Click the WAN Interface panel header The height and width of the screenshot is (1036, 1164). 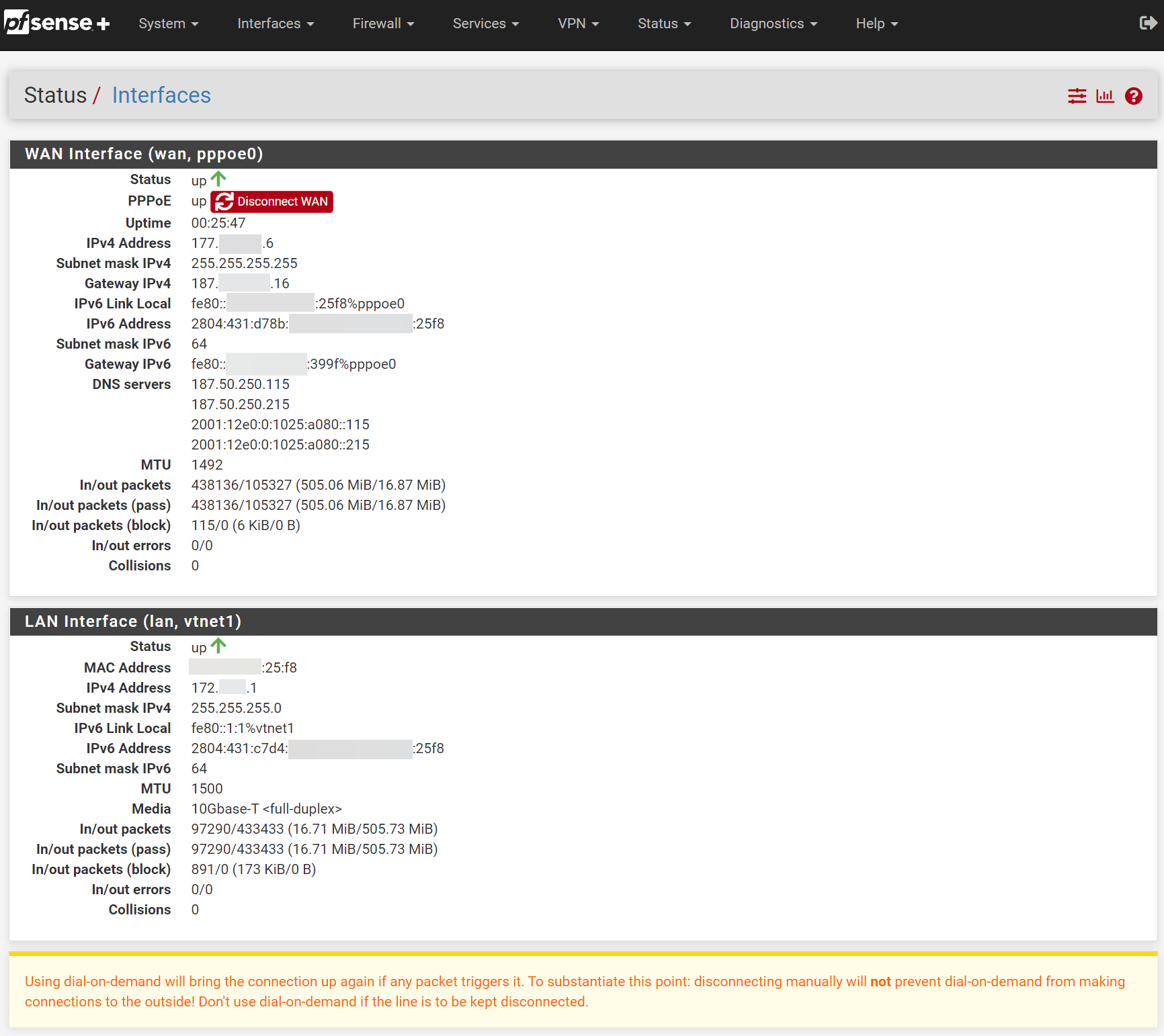pyautogui.click(x=144, y=154)
